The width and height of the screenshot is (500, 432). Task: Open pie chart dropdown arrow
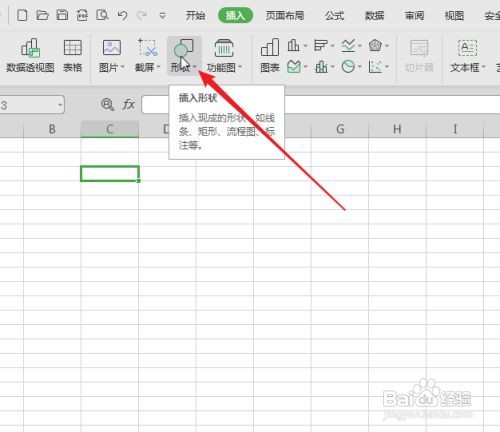pyautogui.click(x=360, y=67)
